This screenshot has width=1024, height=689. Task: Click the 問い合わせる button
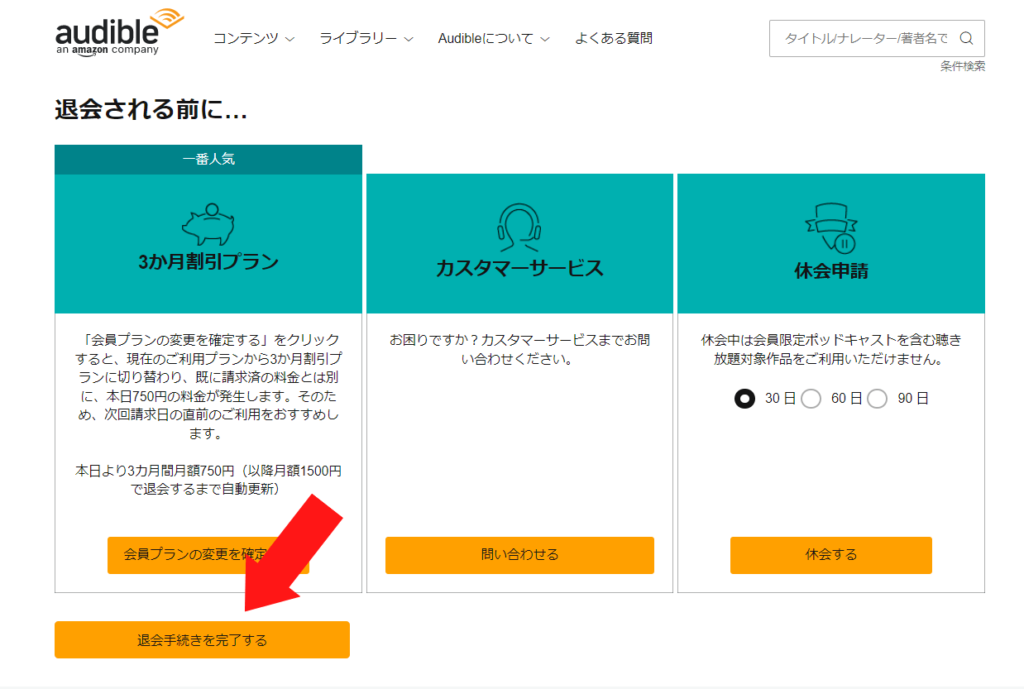coord(520,555)
